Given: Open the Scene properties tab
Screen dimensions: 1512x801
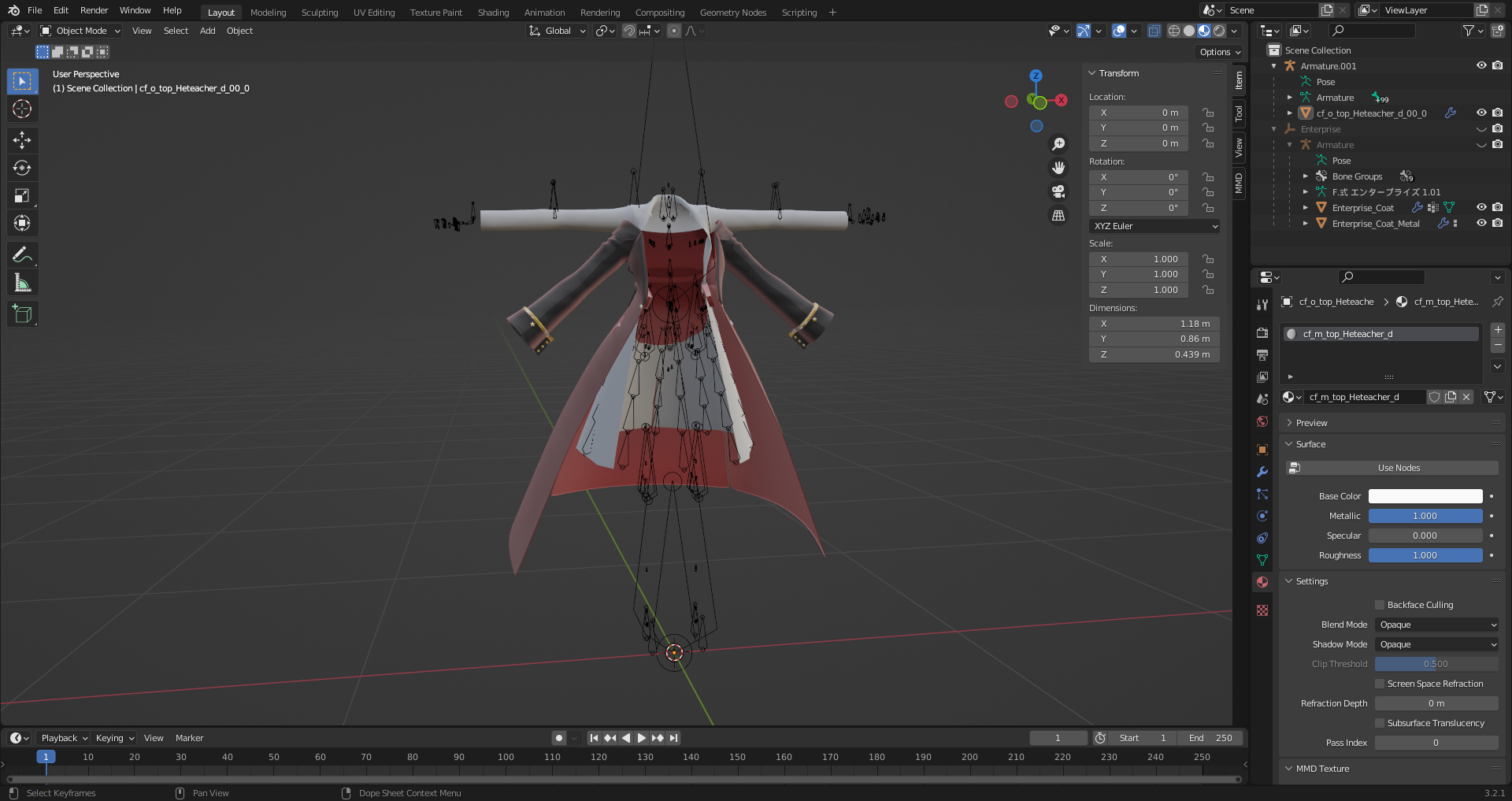Looking at the screenshot, I should click(x=1262, y=399).
